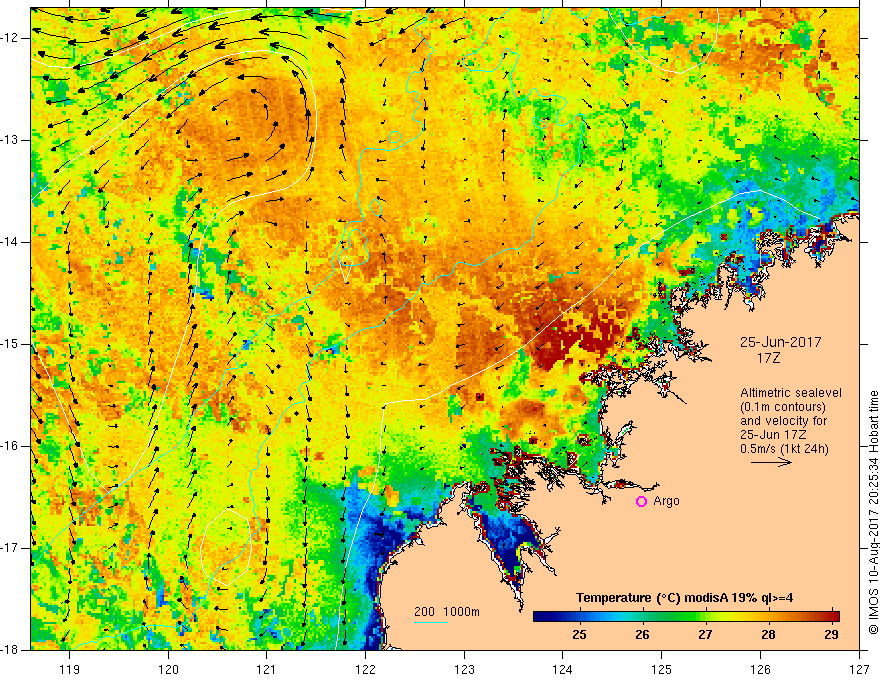Click latitude axis label '-14'
This screenshot has width=880, height=680.
[10, 242]
